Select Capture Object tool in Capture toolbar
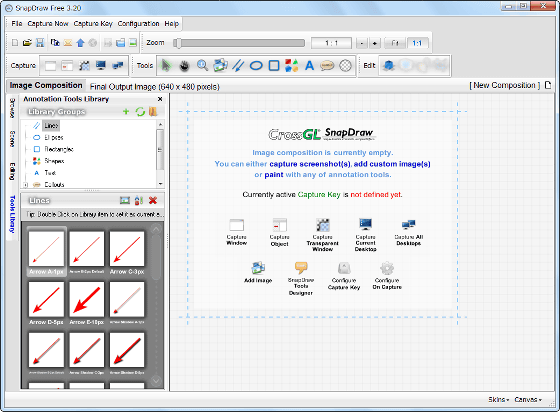Screen dimensions: 560x412 [x=67, y=66]
